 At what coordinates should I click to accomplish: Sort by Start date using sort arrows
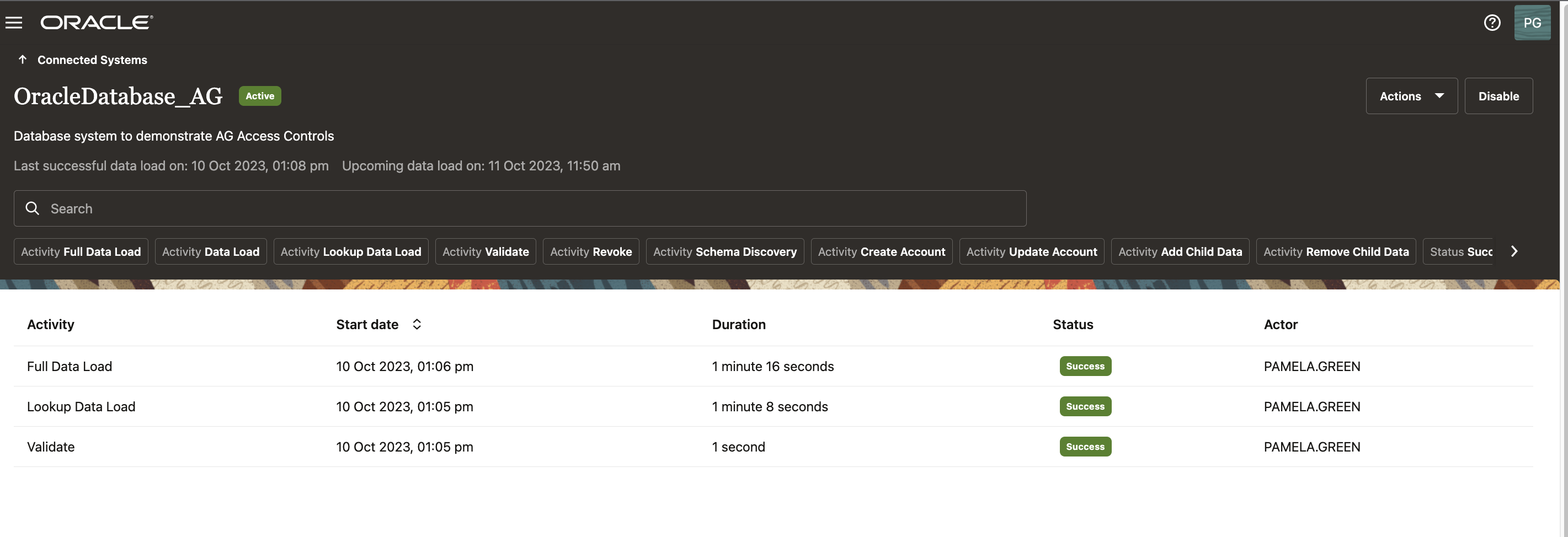[417, 324]
